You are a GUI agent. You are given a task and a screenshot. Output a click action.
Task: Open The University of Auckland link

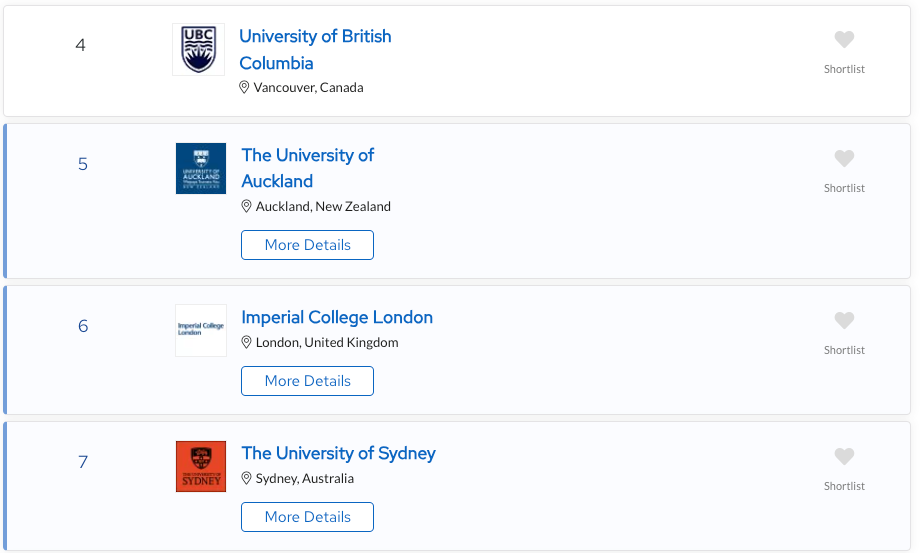click(307, 168)
